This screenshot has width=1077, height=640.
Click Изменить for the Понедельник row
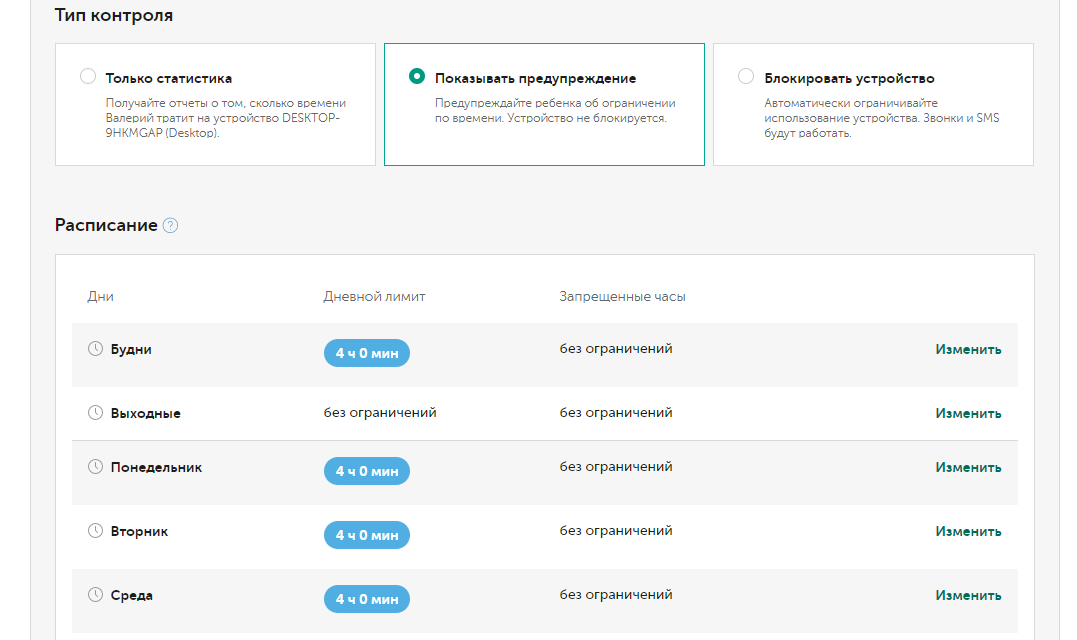click(x=968, y=467)
